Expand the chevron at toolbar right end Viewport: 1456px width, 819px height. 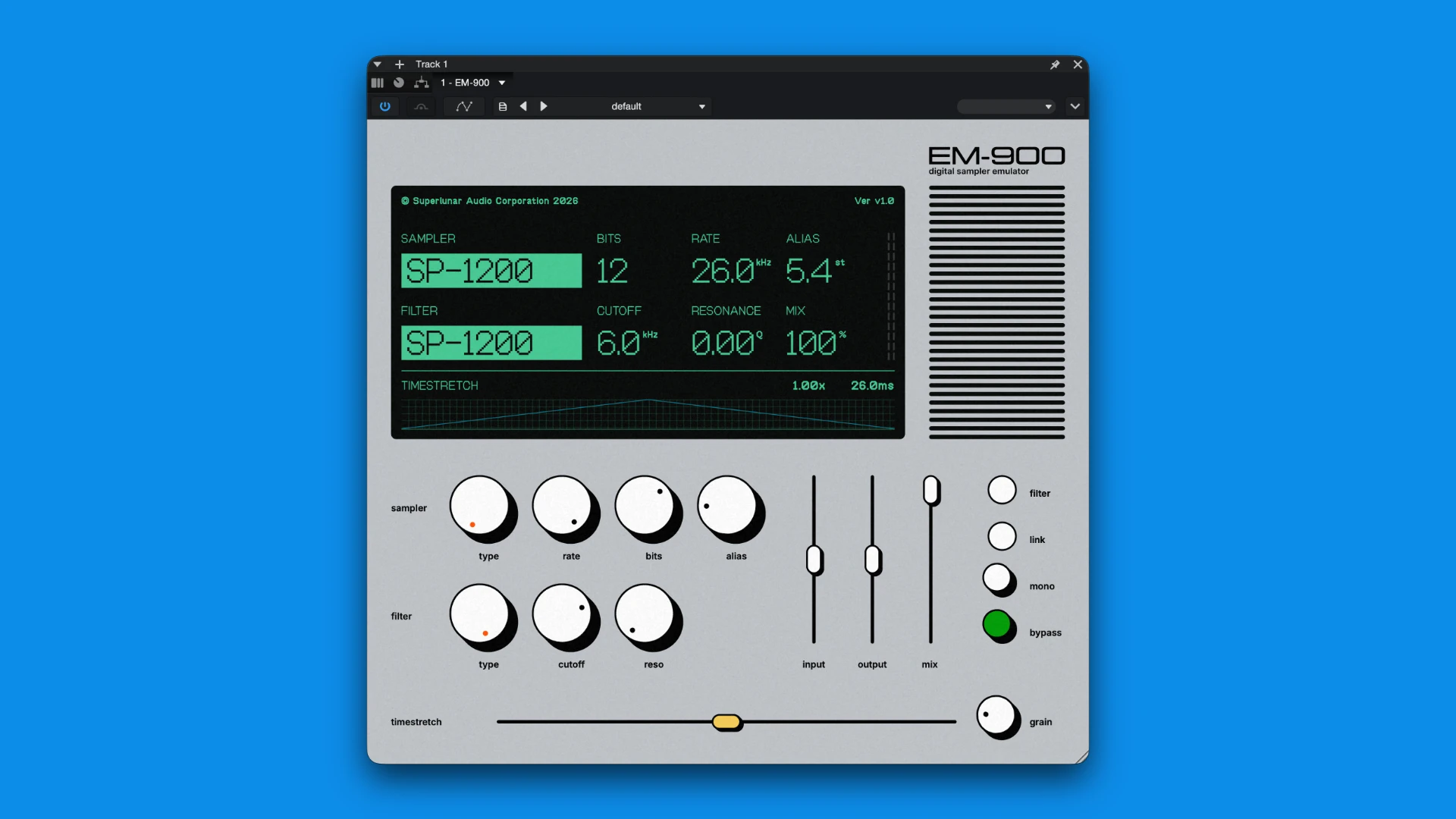tap(1075, 106)
